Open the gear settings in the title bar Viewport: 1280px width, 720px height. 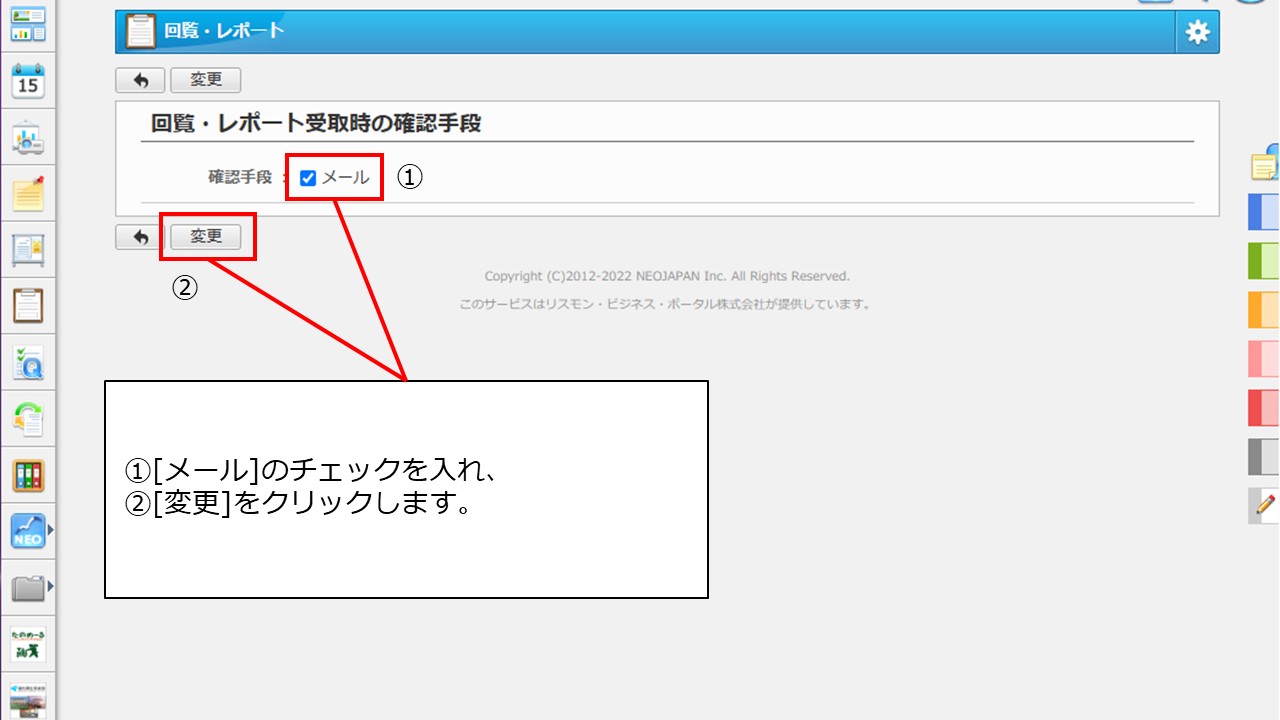[x=1197, y=32]
